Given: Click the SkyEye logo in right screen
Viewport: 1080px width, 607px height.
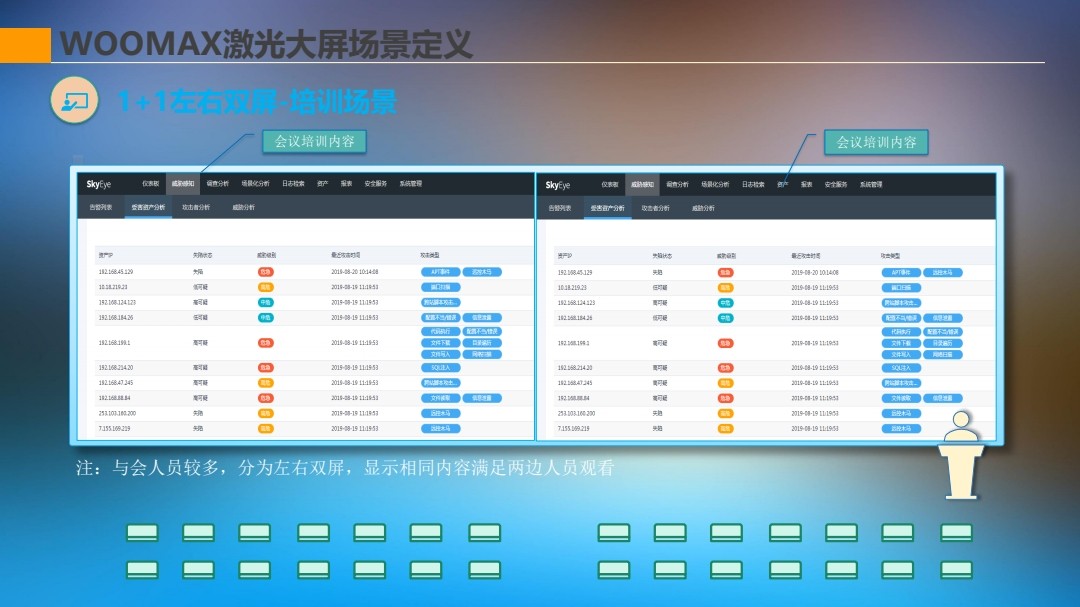Looking at the screenshot, I should (558, 185).
